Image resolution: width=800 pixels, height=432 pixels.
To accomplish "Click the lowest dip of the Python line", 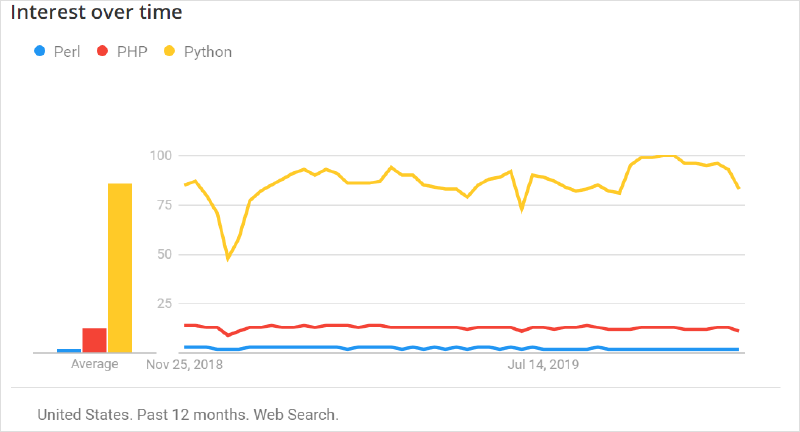I will [228, 258].
